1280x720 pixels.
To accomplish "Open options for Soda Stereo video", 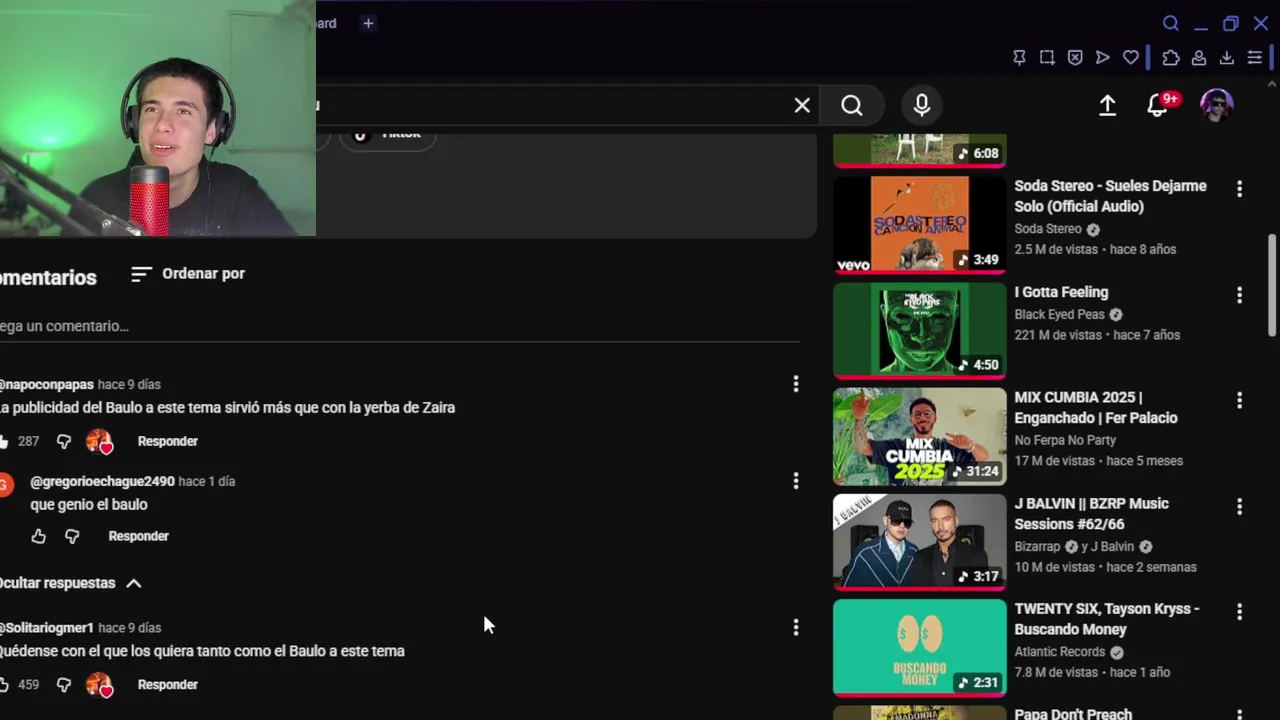I will point(1239,188).
